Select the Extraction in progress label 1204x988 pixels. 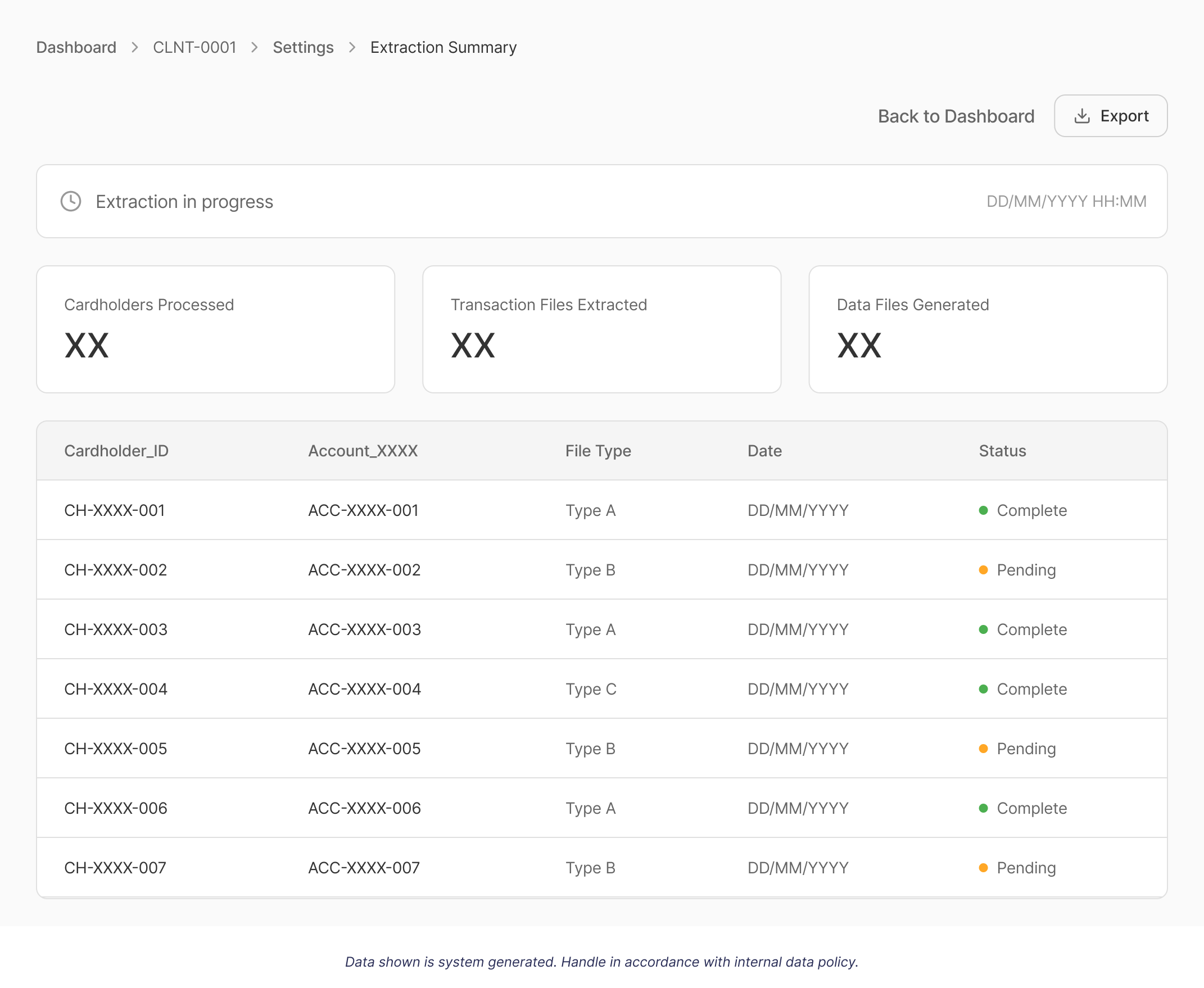coord(184,201)
